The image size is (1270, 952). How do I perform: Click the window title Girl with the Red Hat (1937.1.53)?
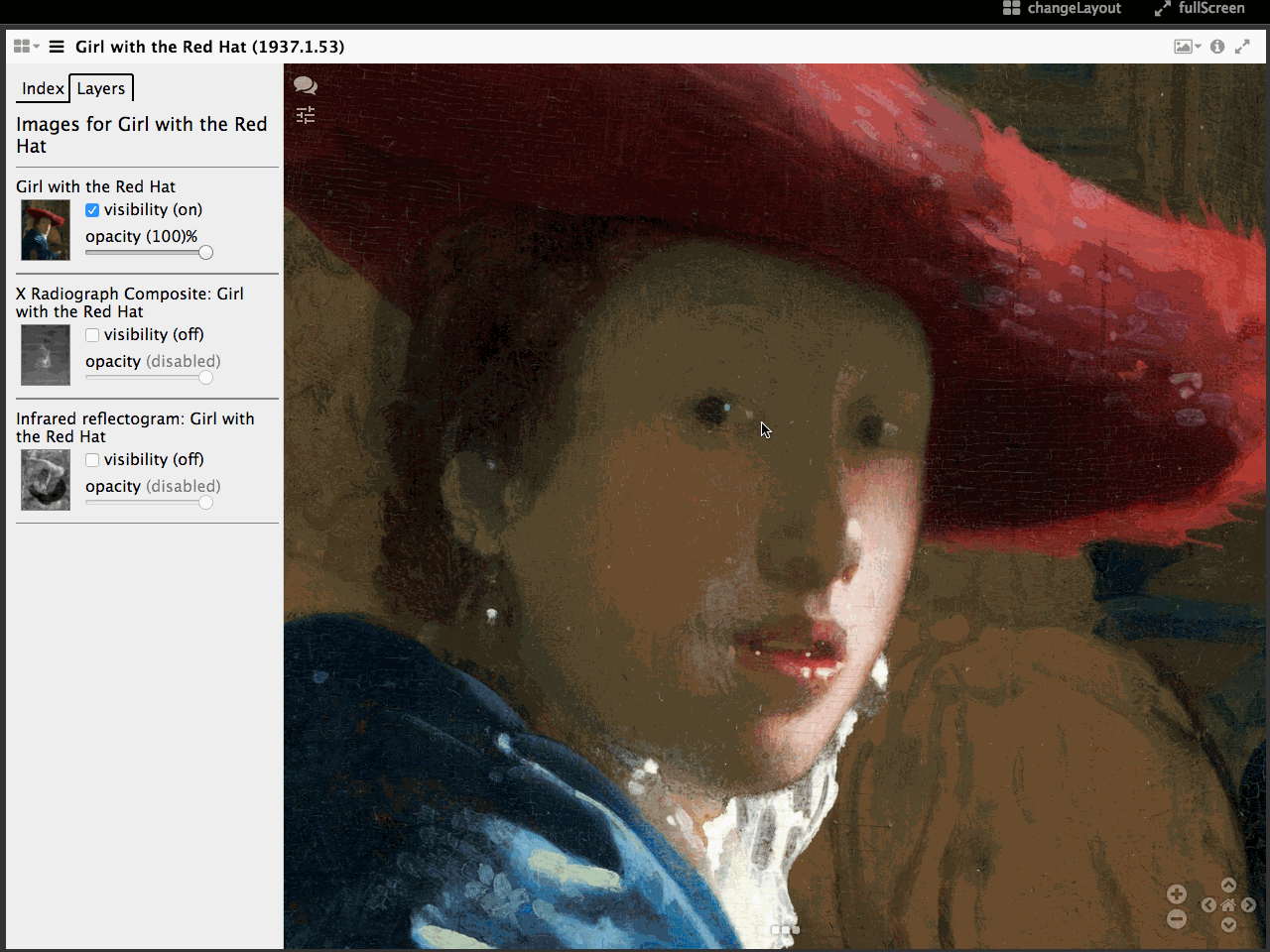click(x=210, y=47)
